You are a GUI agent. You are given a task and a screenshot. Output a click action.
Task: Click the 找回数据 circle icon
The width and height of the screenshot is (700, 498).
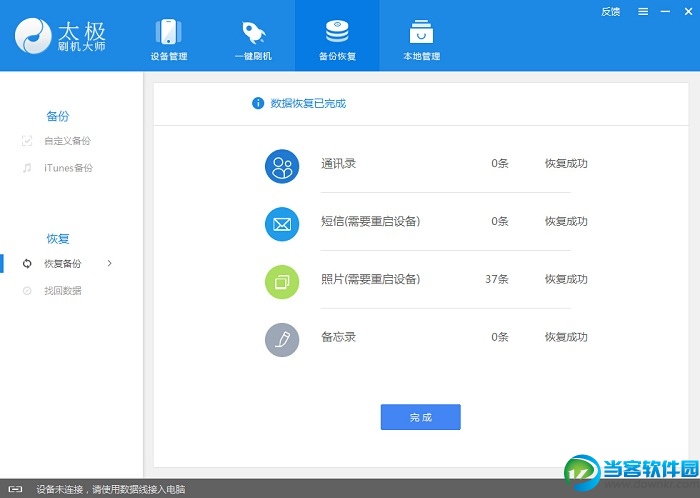pos(27,291)
